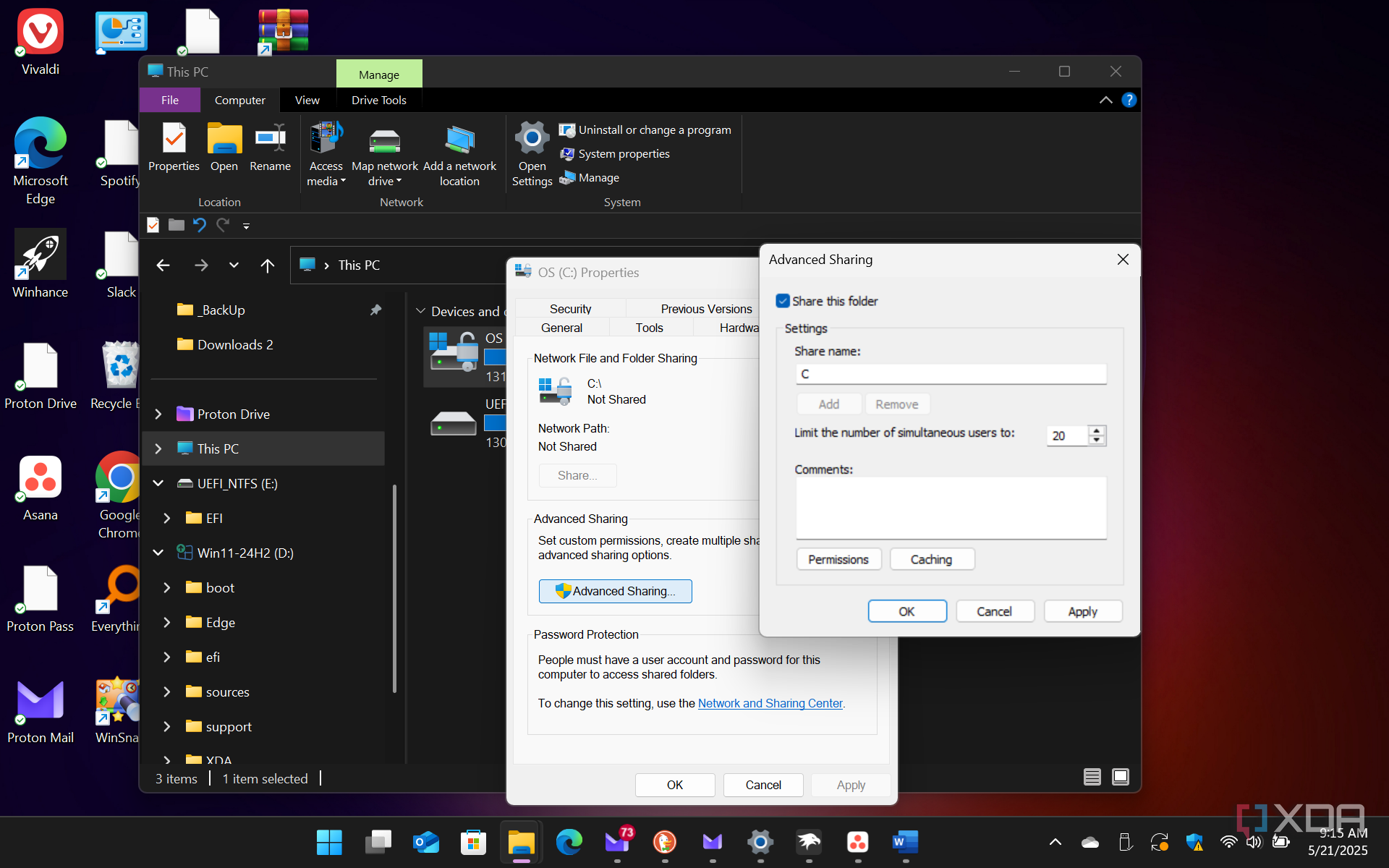Click Uninstall or change a program
This screenshot has height=868, width=1389.
(645, 130)
